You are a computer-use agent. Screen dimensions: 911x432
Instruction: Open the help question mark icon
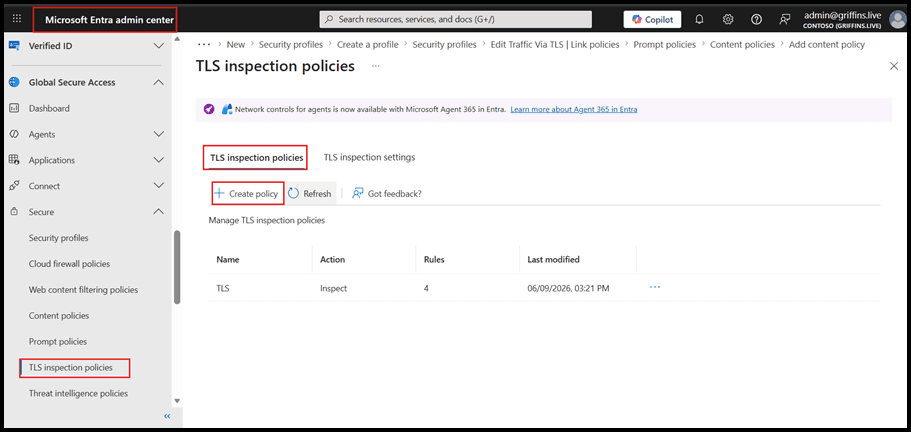click(x=756, y=19)
